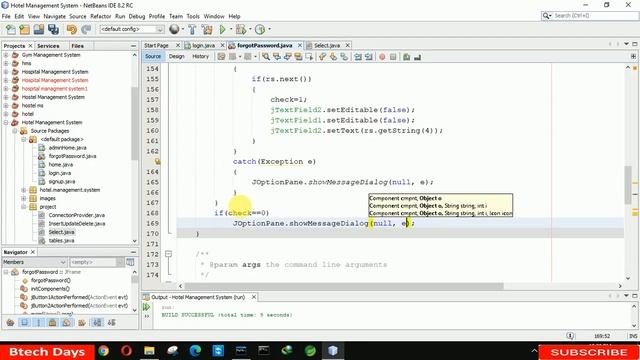Image resolution: width=640 pixels, height=360 pixels.
Task: Switch to the Services tab
Action: (48, 46)
